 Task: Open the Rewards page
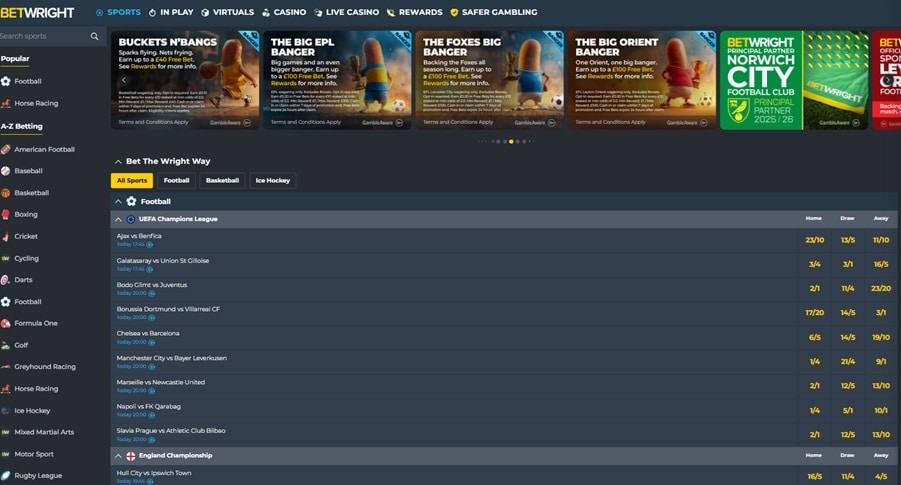414,12
